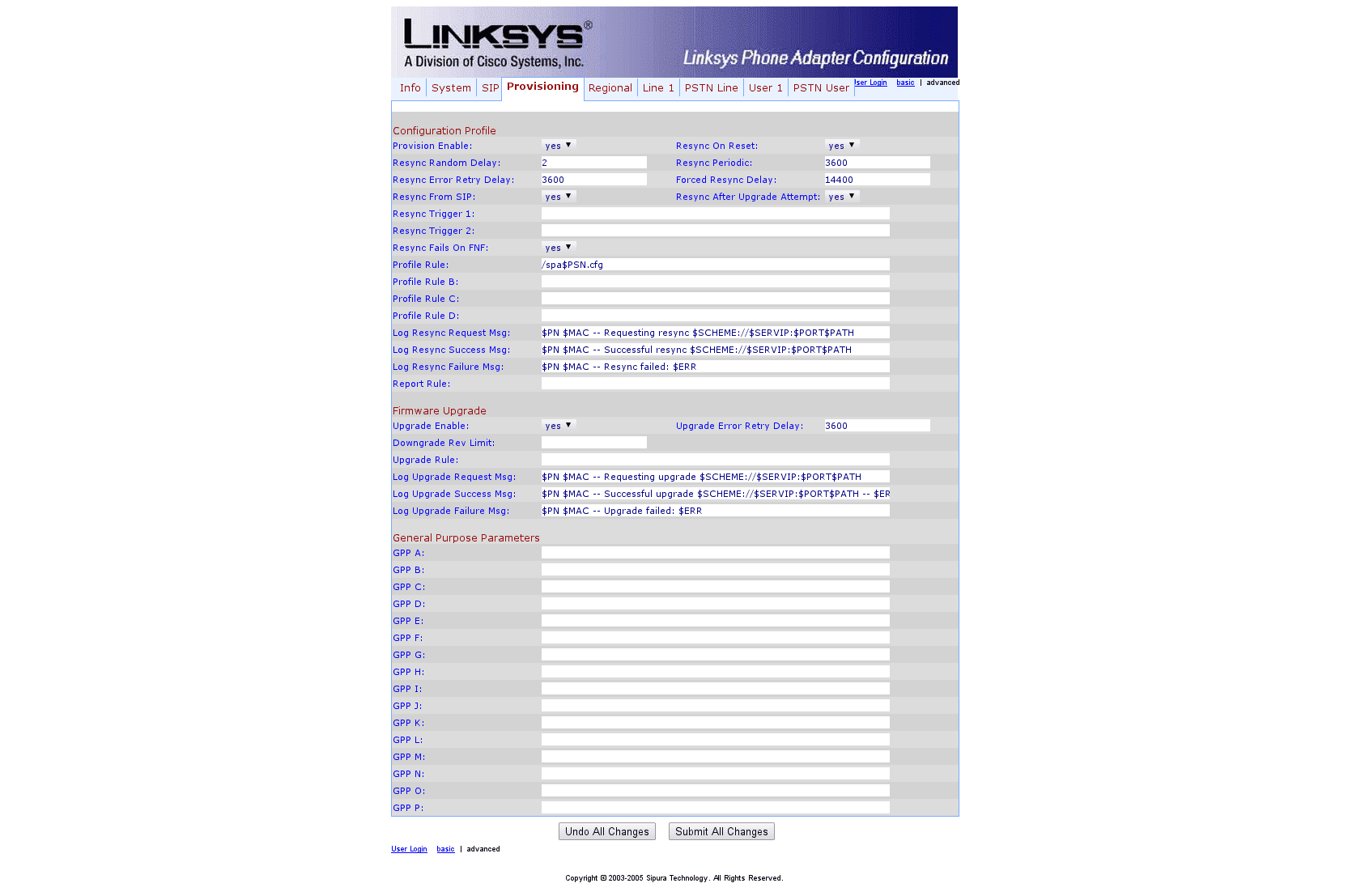Open the Info tab
This screenshot has height=896, width=1348.
(410, 88)
